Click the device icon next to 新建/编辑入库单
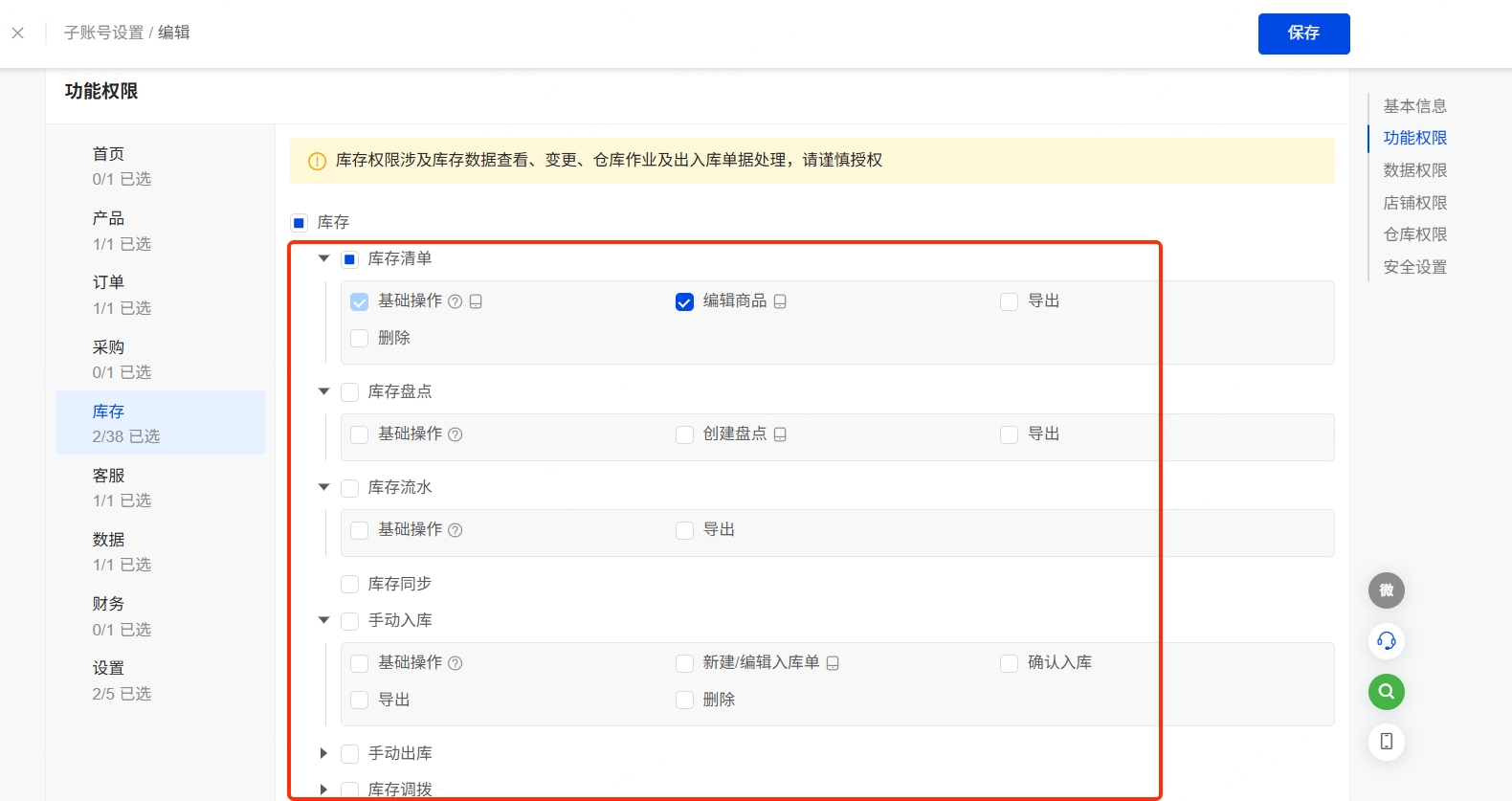The height and width of the screenshot is (801, 1512). tap(833, 663)
